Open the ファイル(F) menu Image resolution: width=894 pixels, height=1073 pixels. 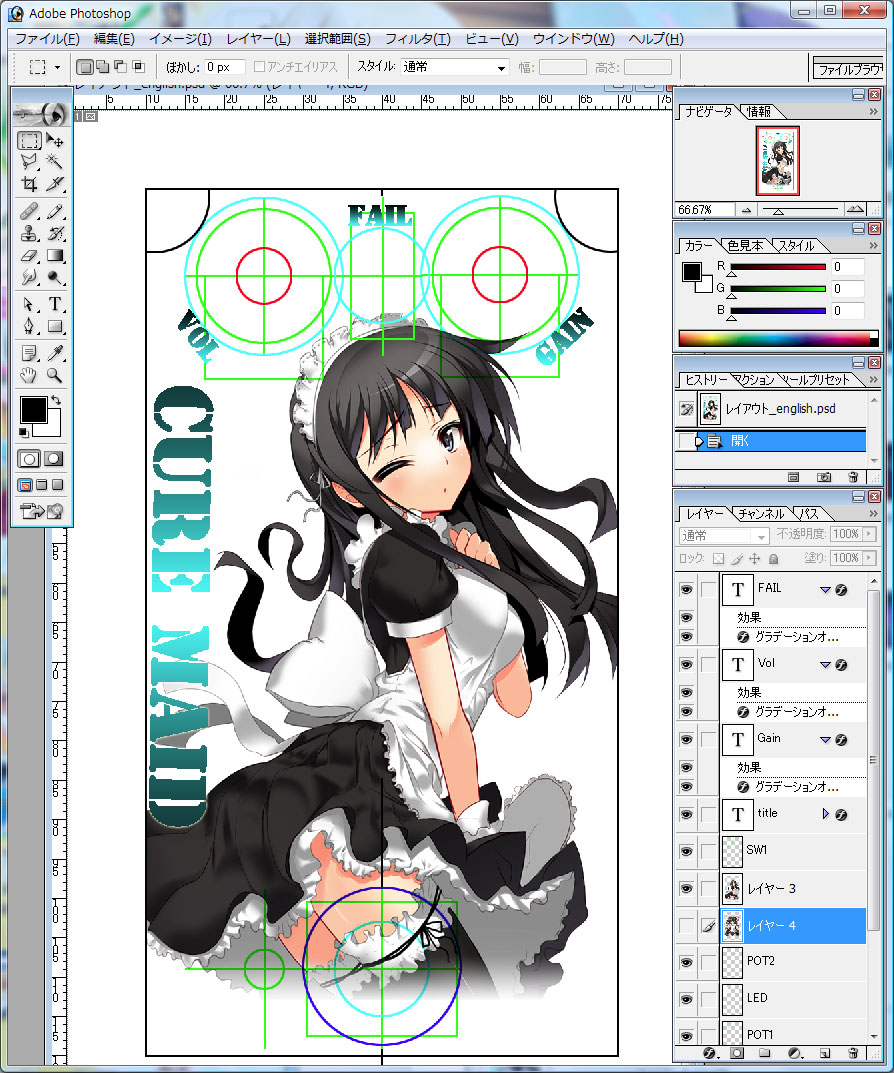[x=47, y=39]
